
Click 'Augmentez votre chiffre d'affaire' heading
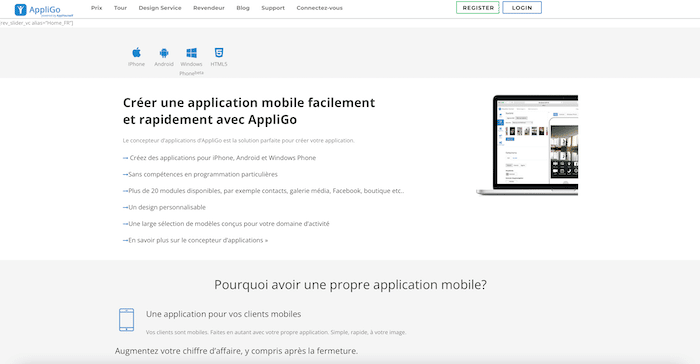tap(236, 351)
